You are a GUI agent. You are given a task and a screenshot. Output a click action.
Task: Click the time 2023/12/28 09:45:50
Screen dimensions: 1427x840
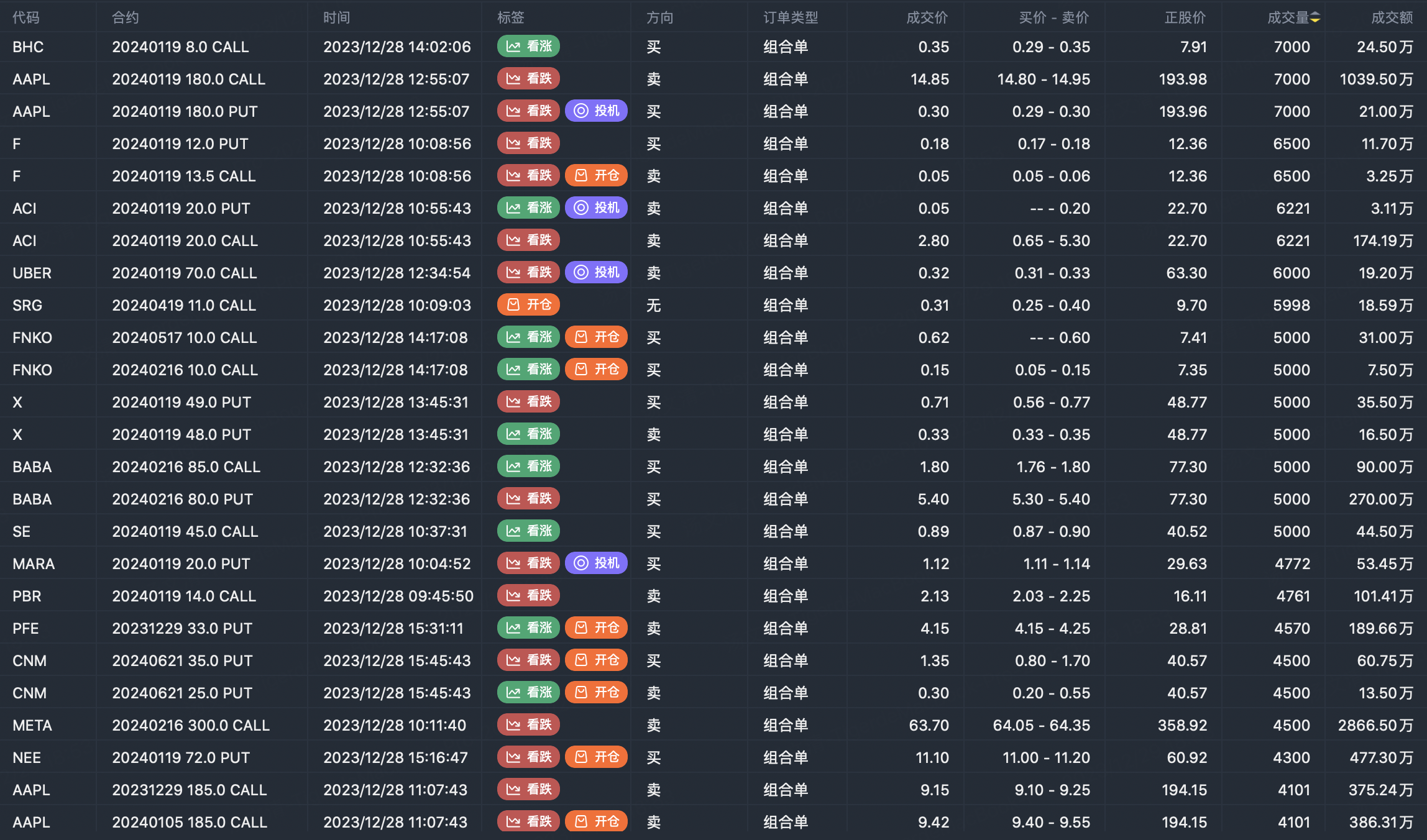click(398, 596)
